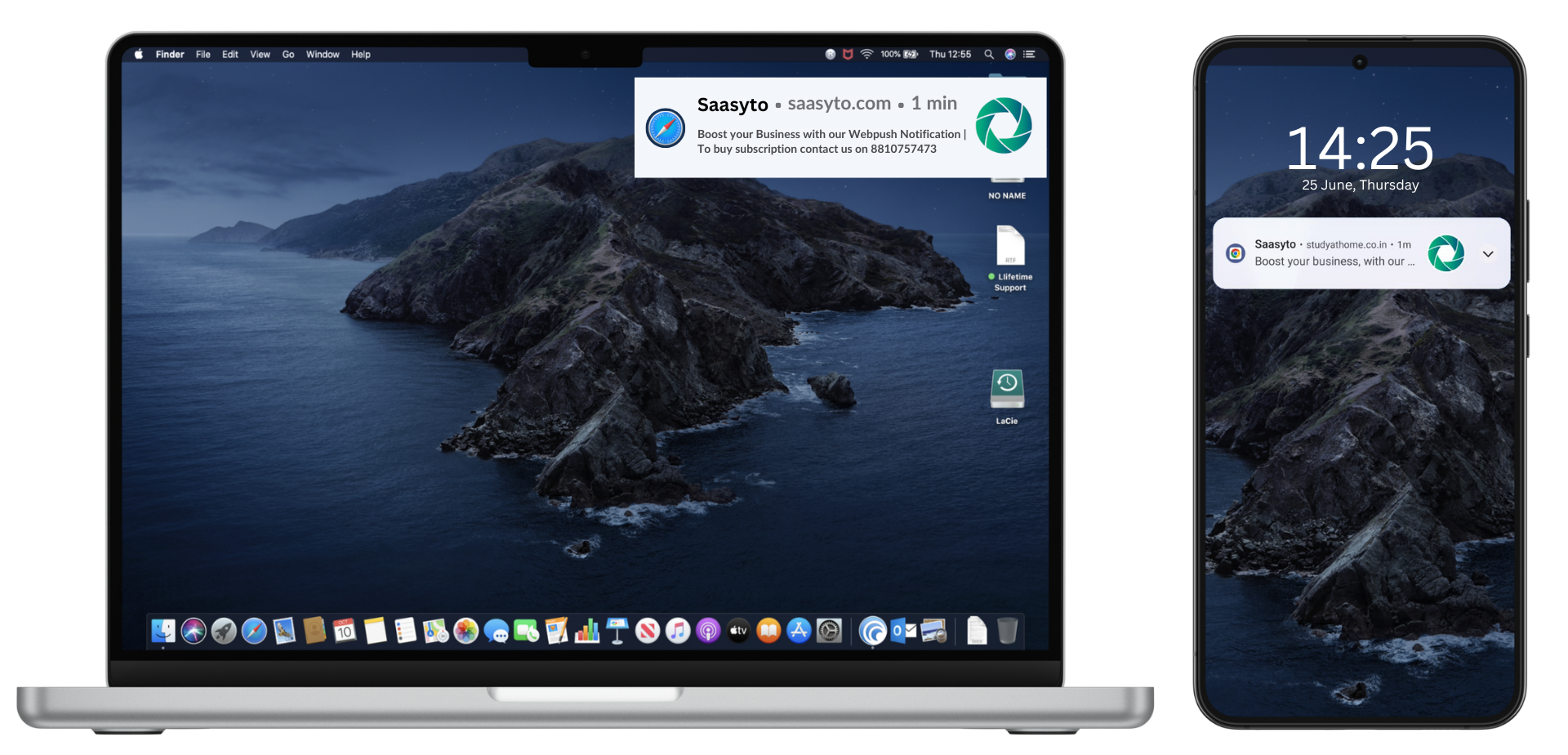Viewport: 1568px width, 755px height.
Task: Open the Window menu
Action: 323,54
